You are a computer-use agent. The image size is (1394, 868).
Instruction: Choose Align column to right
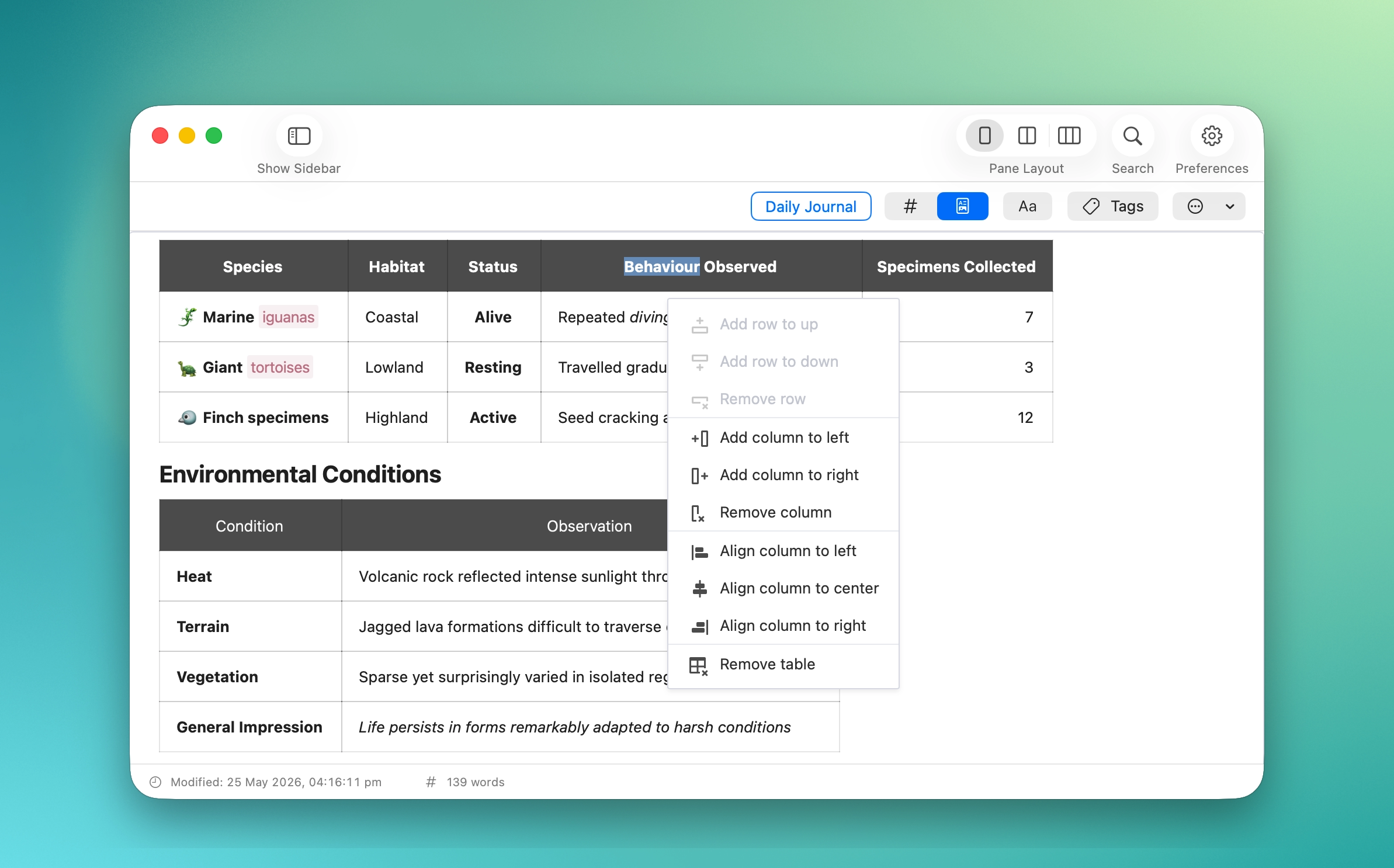[x=783, y=626]
